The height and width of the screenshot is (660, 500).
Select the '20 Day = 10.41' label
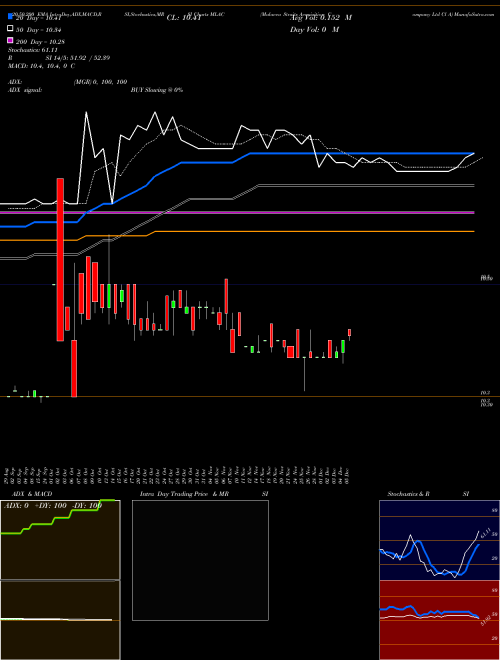tap(38, 18)
